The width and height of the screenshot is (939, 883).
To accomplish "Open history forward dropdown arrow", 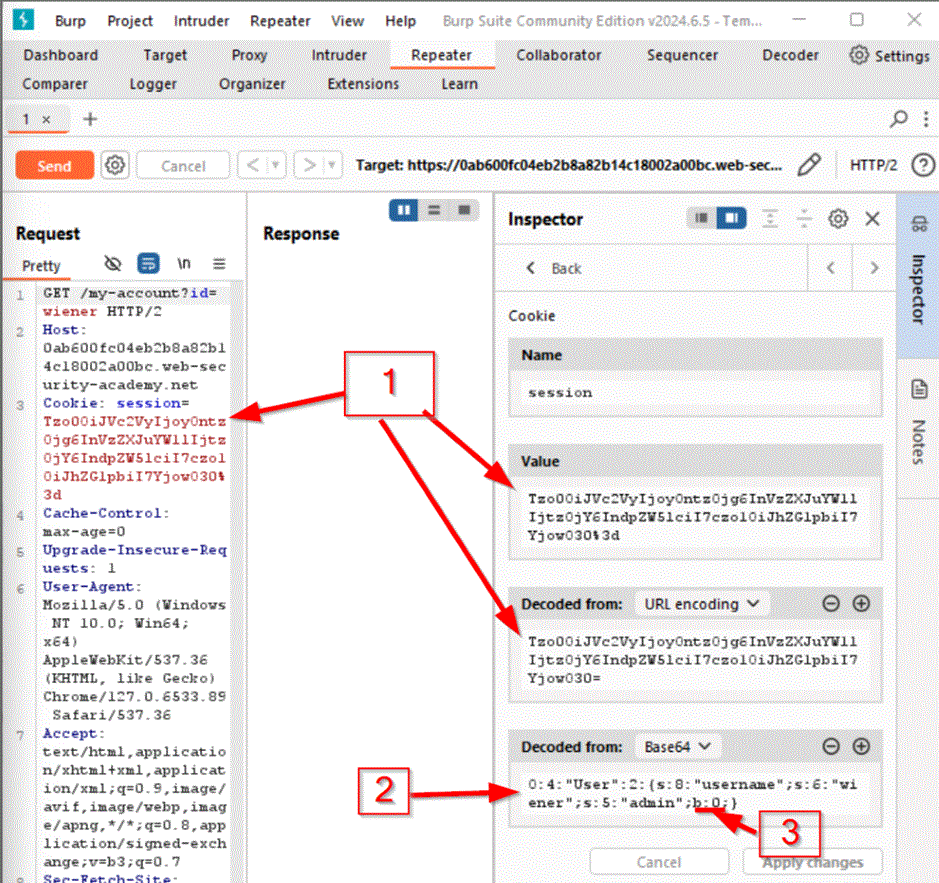I will (331, 165).
